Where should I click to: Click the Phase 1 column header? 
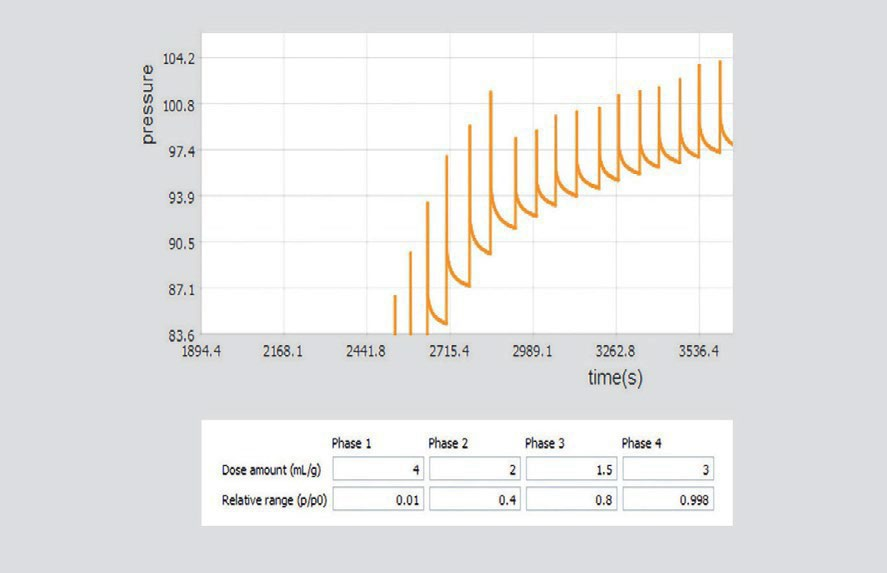click(351, 443)
